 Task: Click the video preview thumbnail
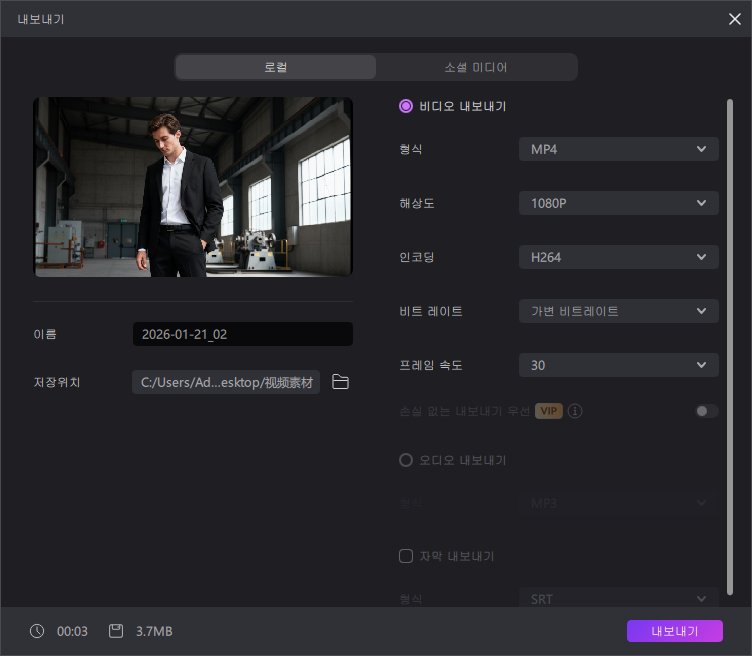click(x=193, y=187)
